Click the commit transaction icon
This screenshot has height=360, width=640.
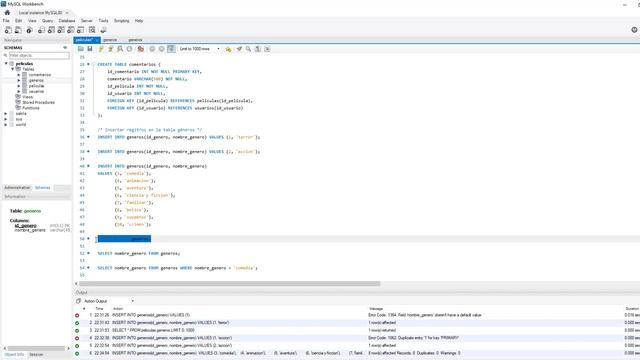[152, 49]
